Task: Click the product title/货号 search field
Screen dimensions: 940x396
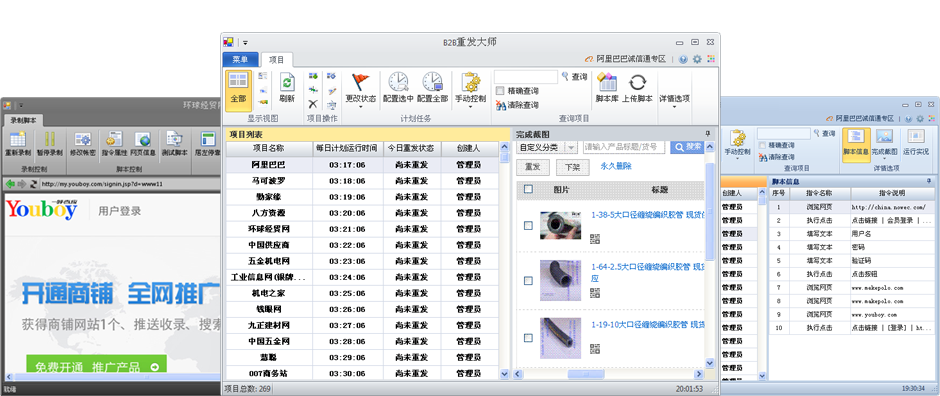Action: (x=623, y=147)
